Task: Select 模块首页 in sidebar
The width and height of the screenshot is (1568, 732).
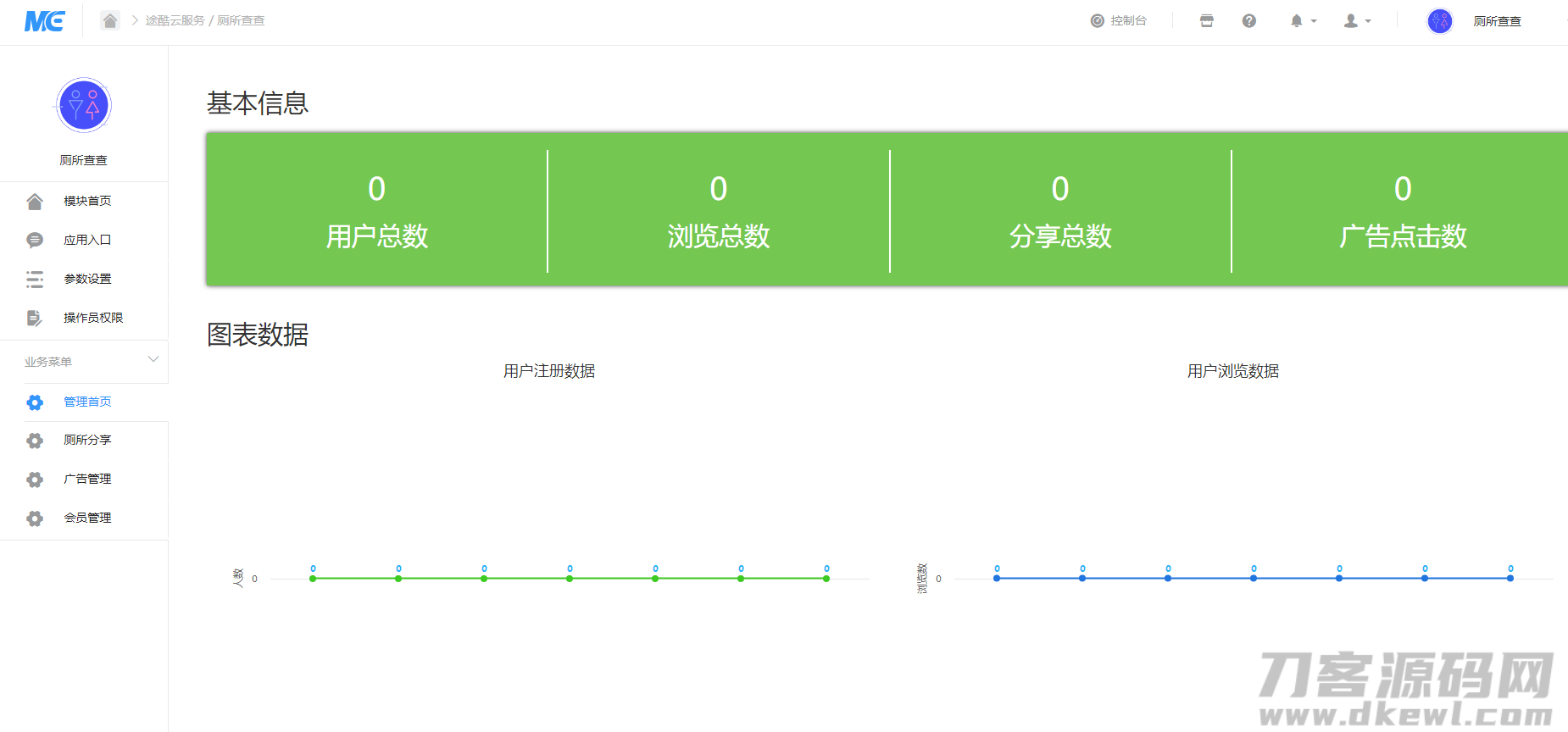Action: click(x=87, y=201)
